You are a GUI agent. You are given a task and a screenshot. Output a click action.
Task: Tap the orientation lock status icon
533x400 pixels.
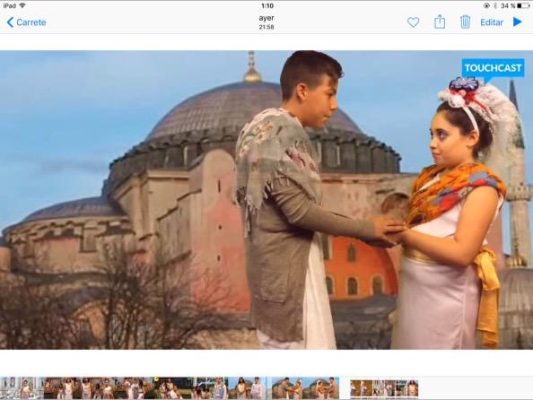pos(486,6)
